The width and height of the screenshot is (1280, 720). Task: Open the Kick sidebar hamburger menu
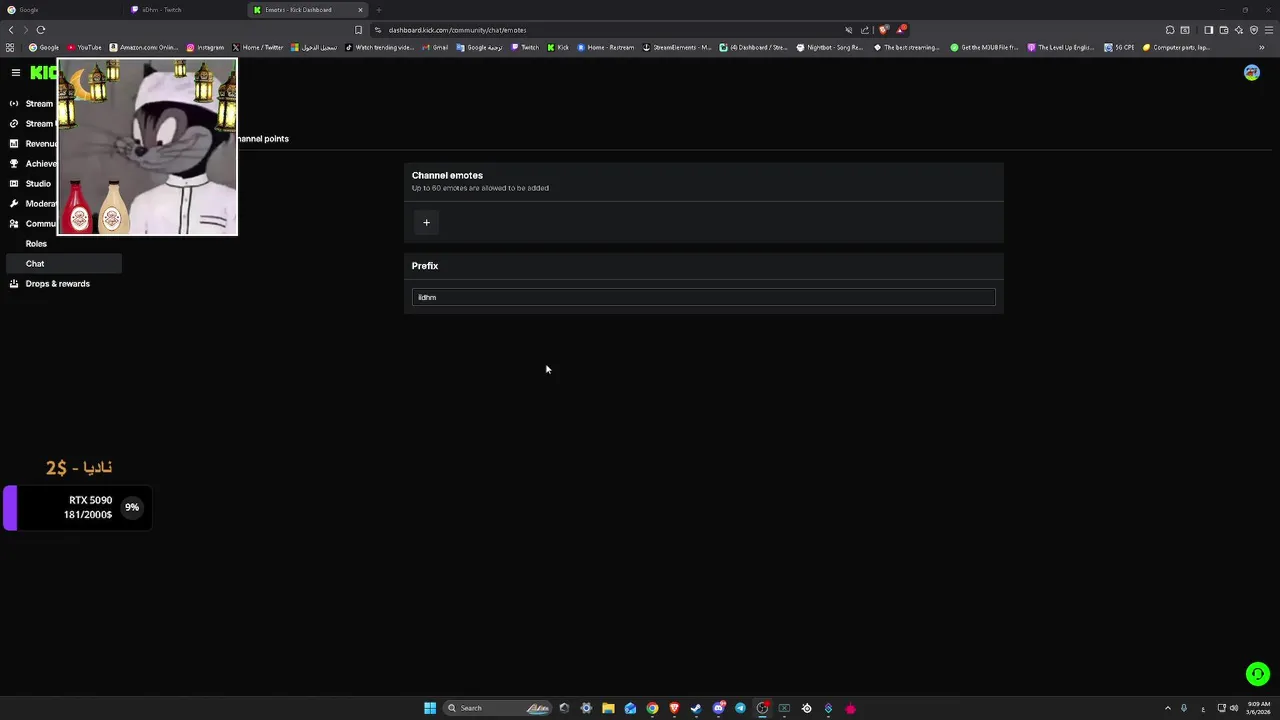point(16,72)
